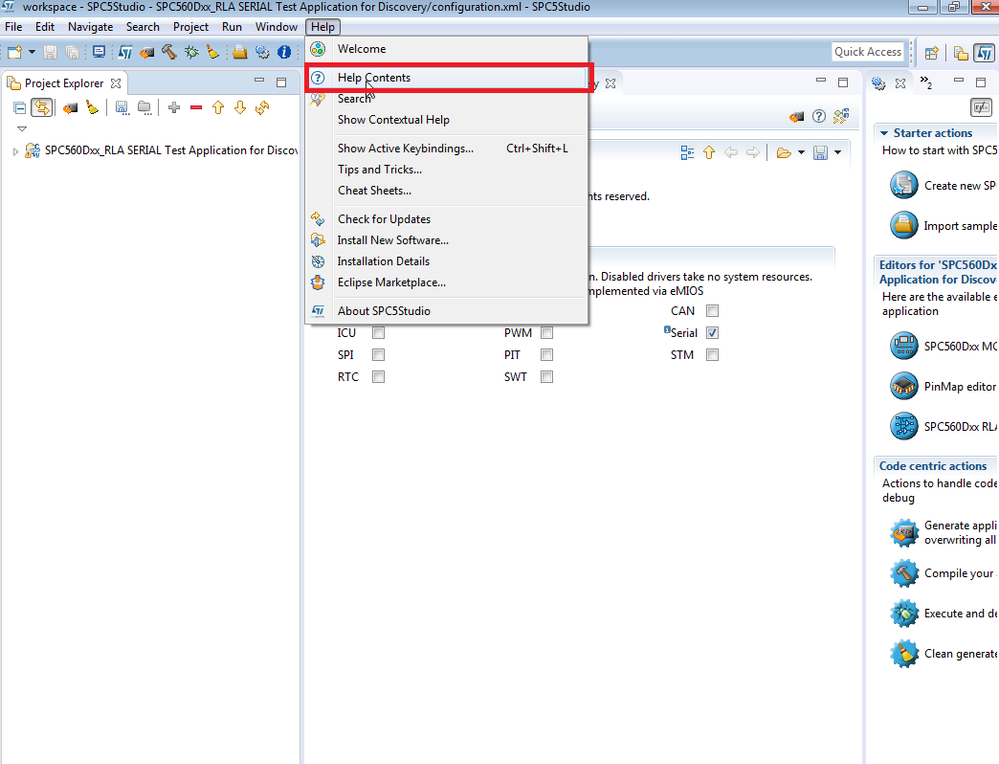The width and height of the screenshot is (999, 764).
Task: Open the PinMap editor link
Action: click(x=944, y=386)
